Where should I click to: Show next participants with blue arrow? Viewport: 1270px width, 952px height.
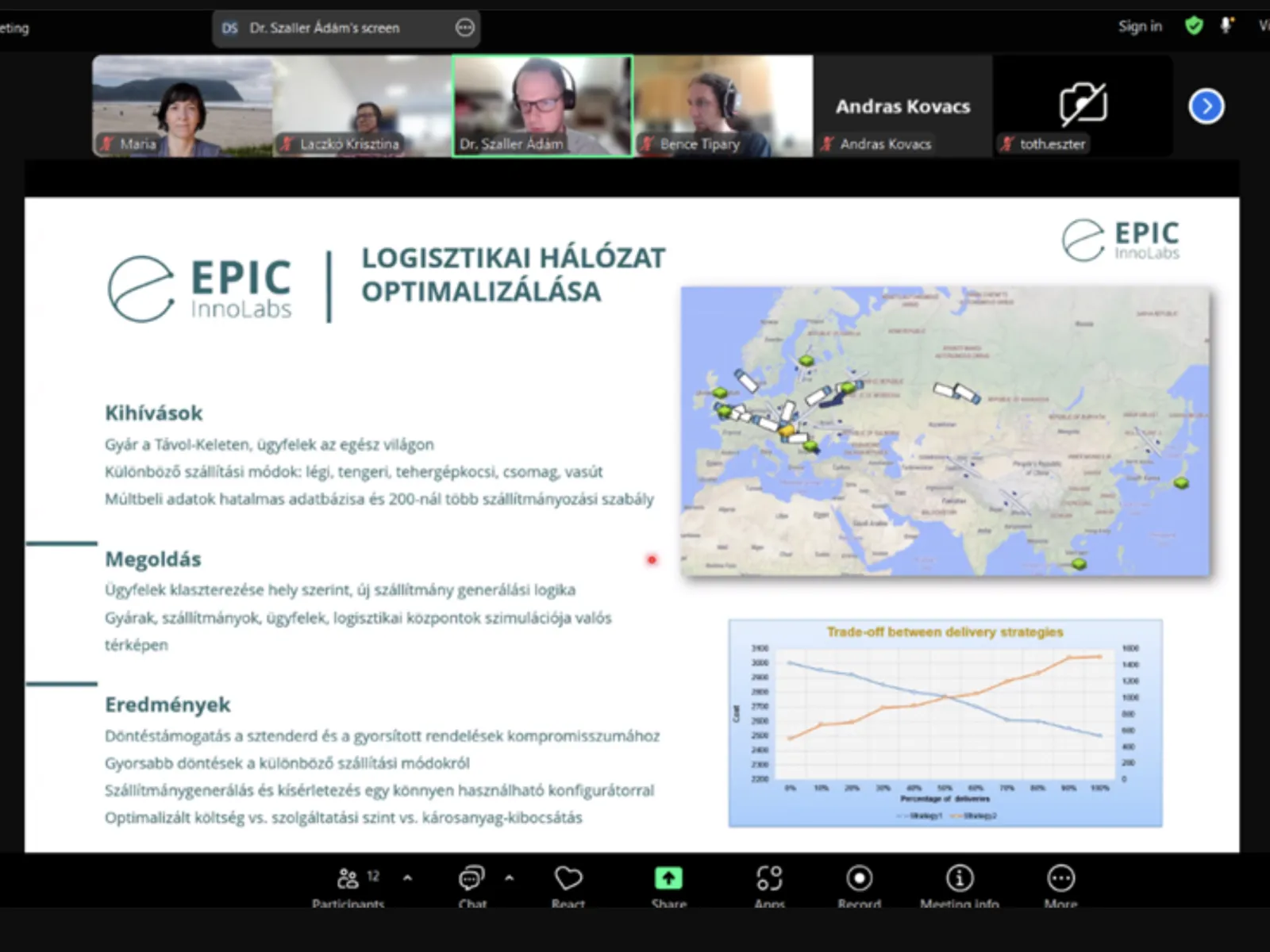pos(1206,106)
